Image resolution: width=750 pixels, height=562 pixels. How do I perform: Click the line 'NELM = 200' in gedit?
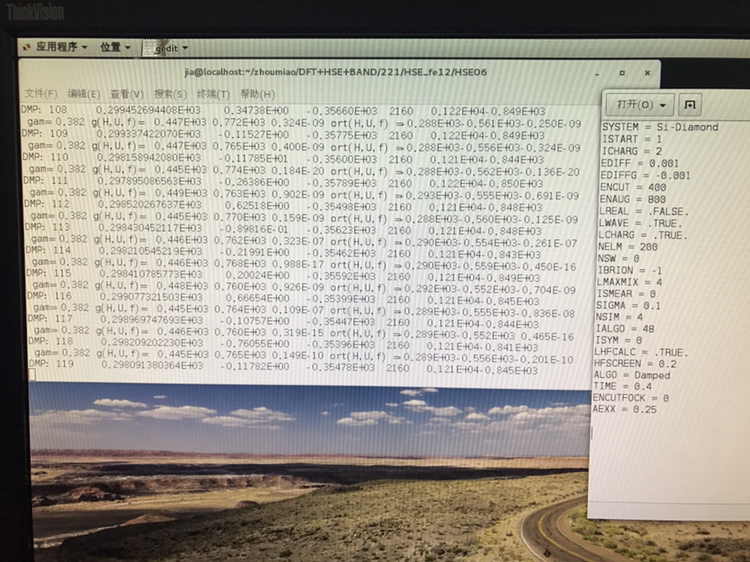pyautogui.click(x=628, y=247)
